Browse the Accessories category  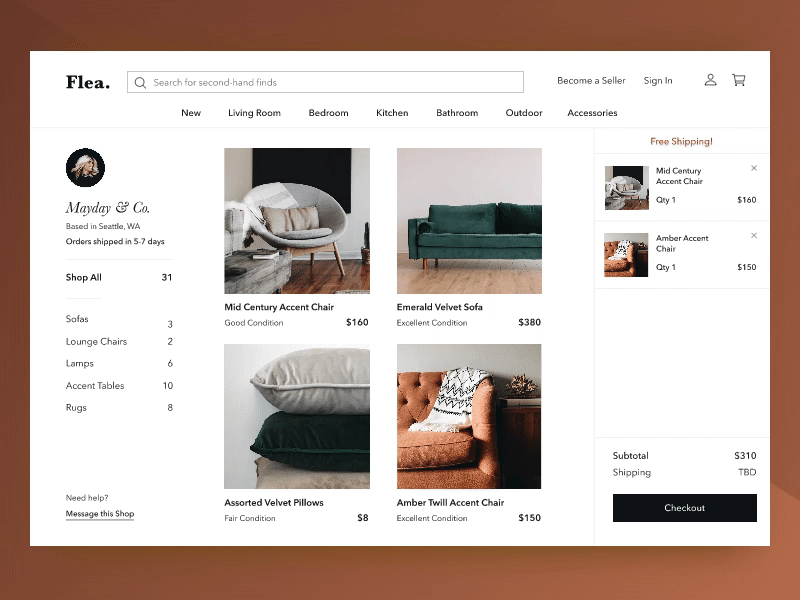pyautogui.click(x=592, y=113)
